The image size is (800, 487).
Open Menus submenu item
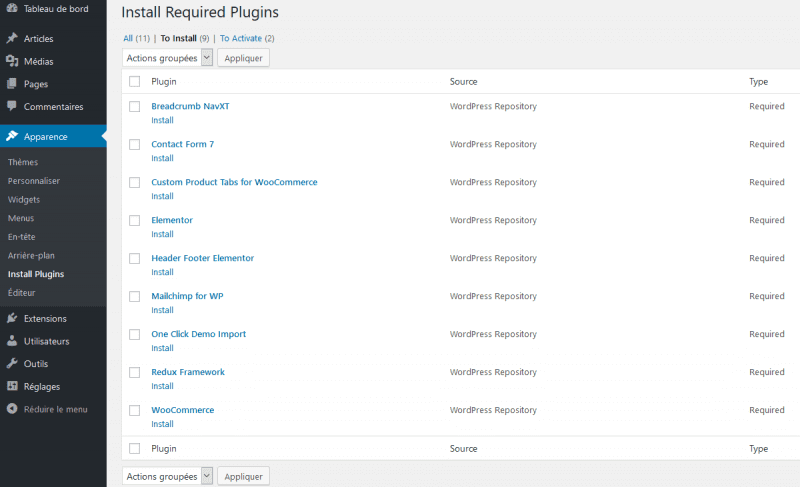click(21, 218)
